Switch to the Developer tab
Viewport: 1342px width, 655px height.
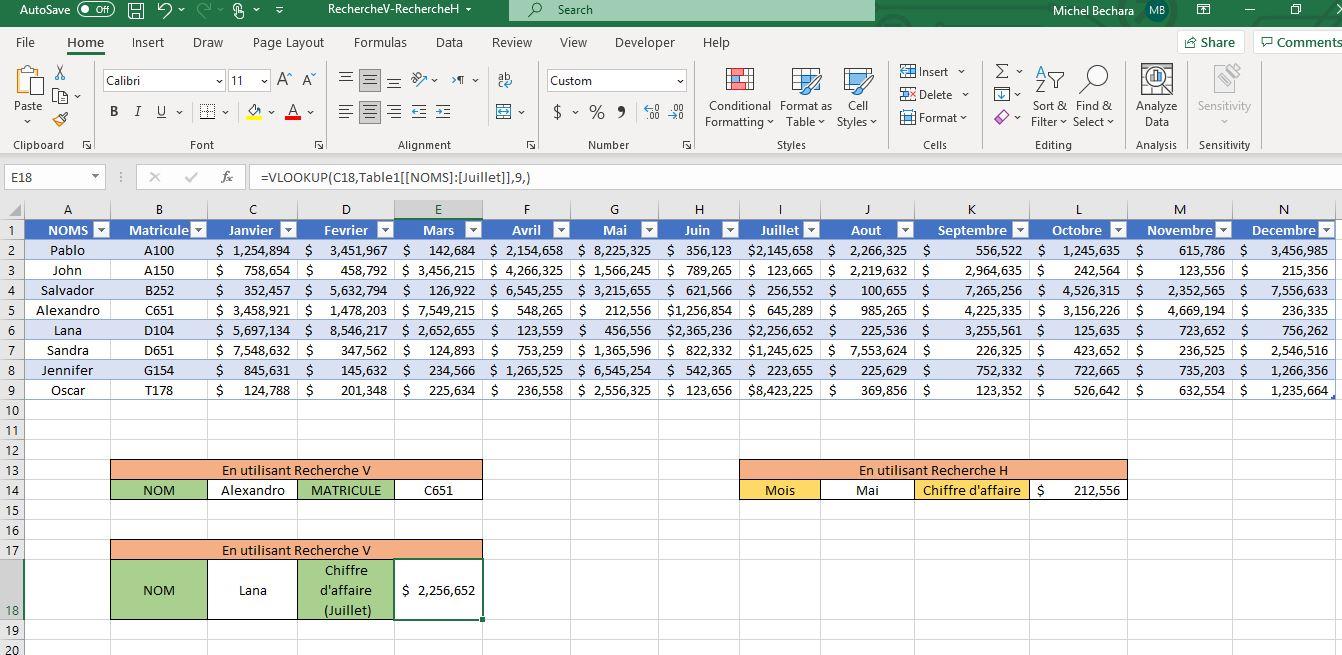coord(644,42)
